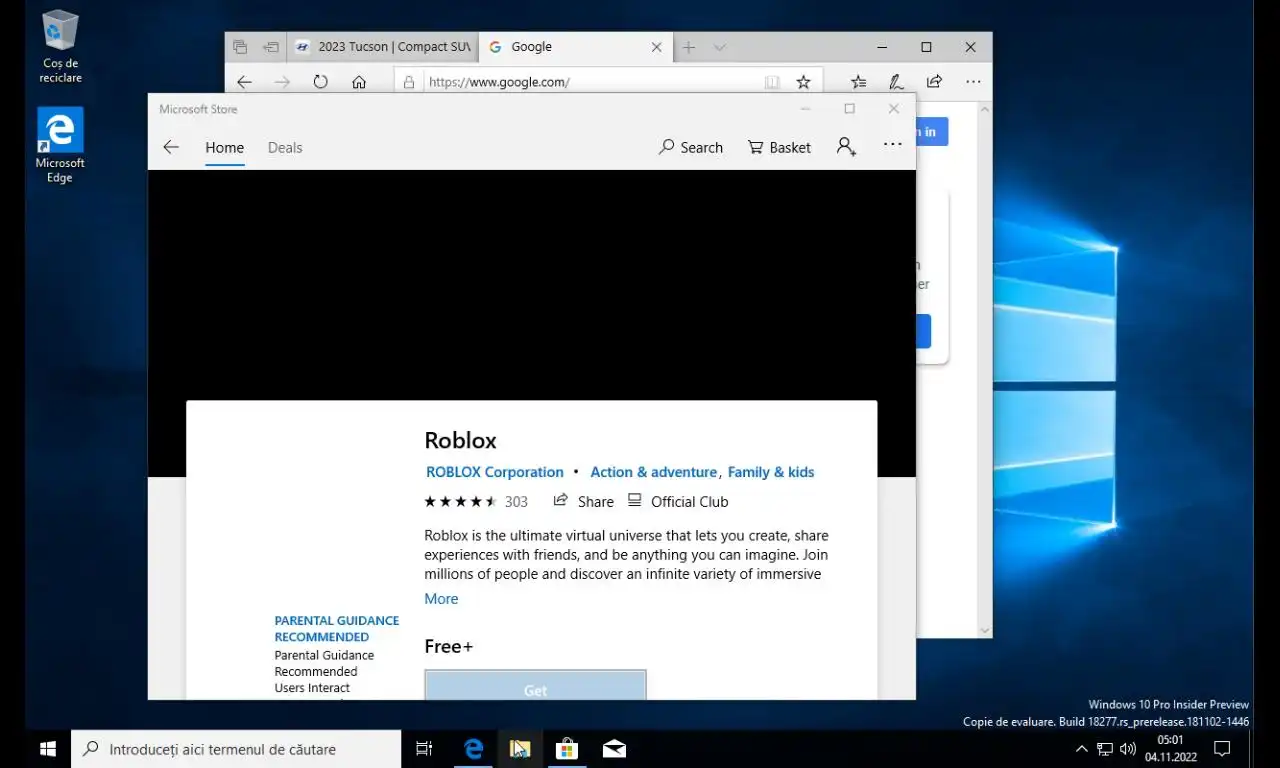This screenshot has height=768, width=1280.
Task: Click Edge browser back arrow
Action: coord(244,82)
